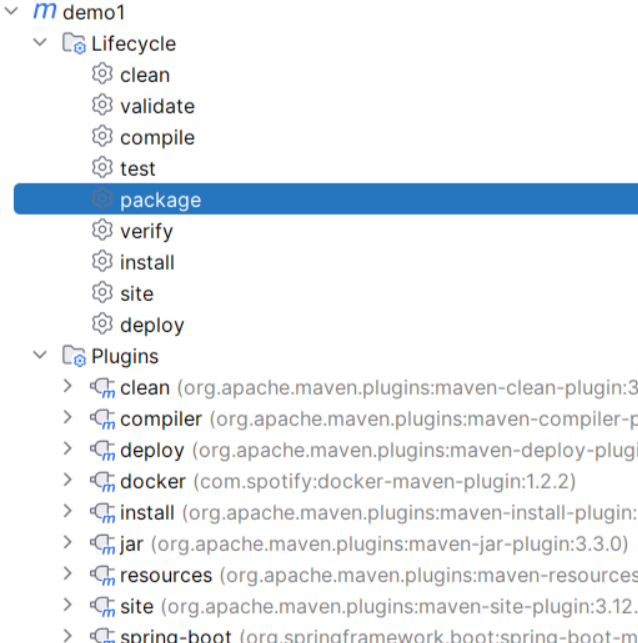Click the Lifecycle folder icon

coord(74,44)
